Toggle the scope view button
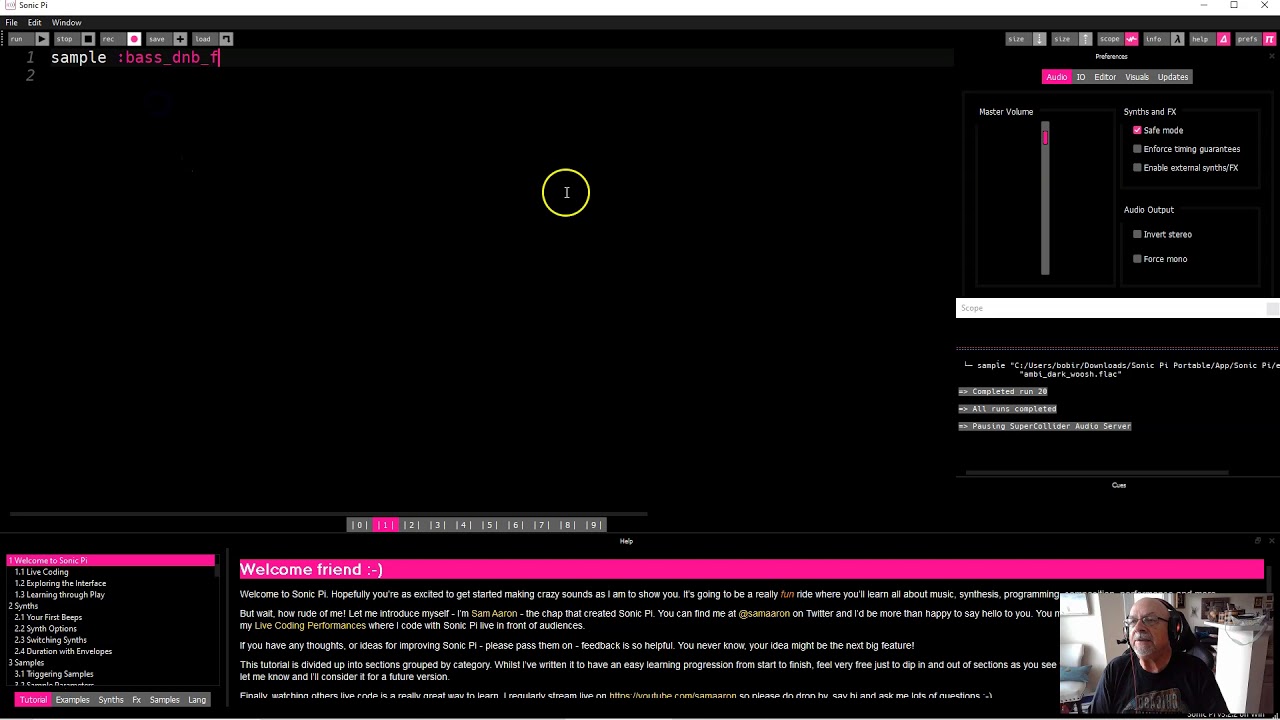This screenshot has height=720, width=1280. [1118, 39]
